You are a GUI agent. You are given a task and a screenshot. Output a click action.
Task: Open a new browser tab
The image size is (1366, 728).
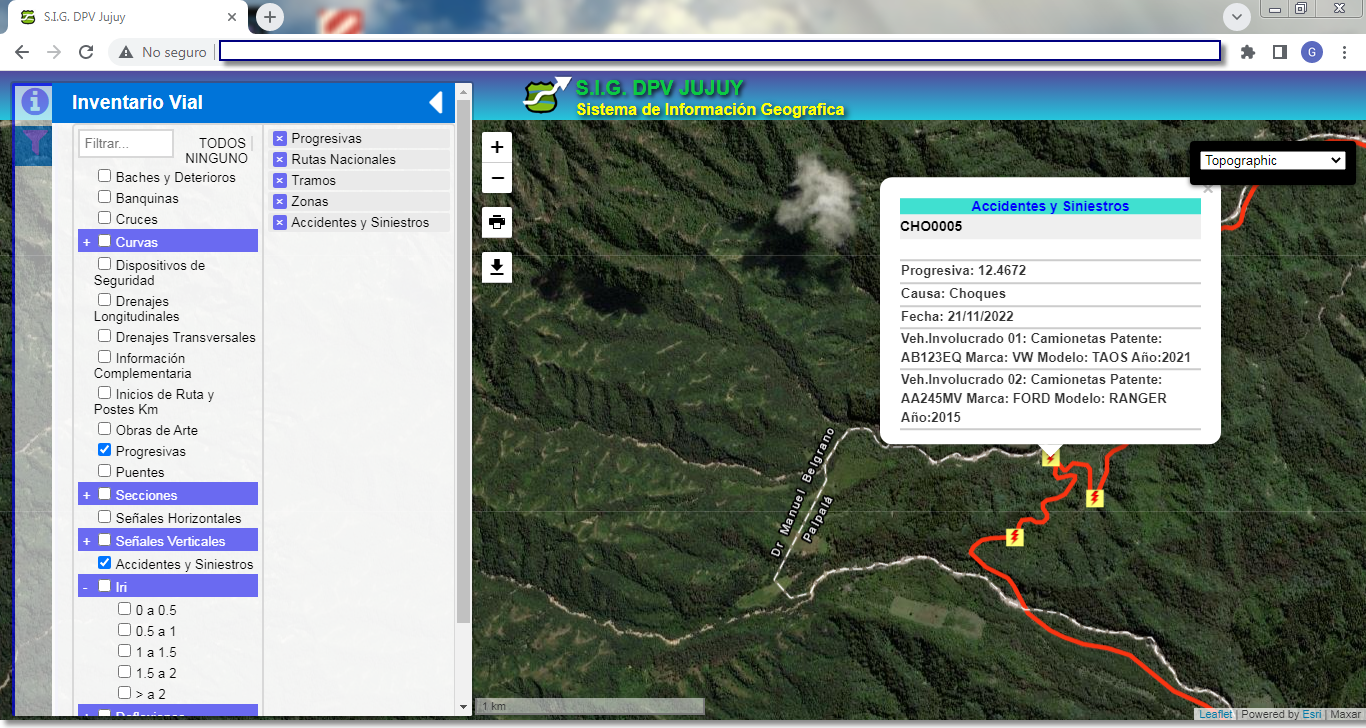tap(270, 17)
